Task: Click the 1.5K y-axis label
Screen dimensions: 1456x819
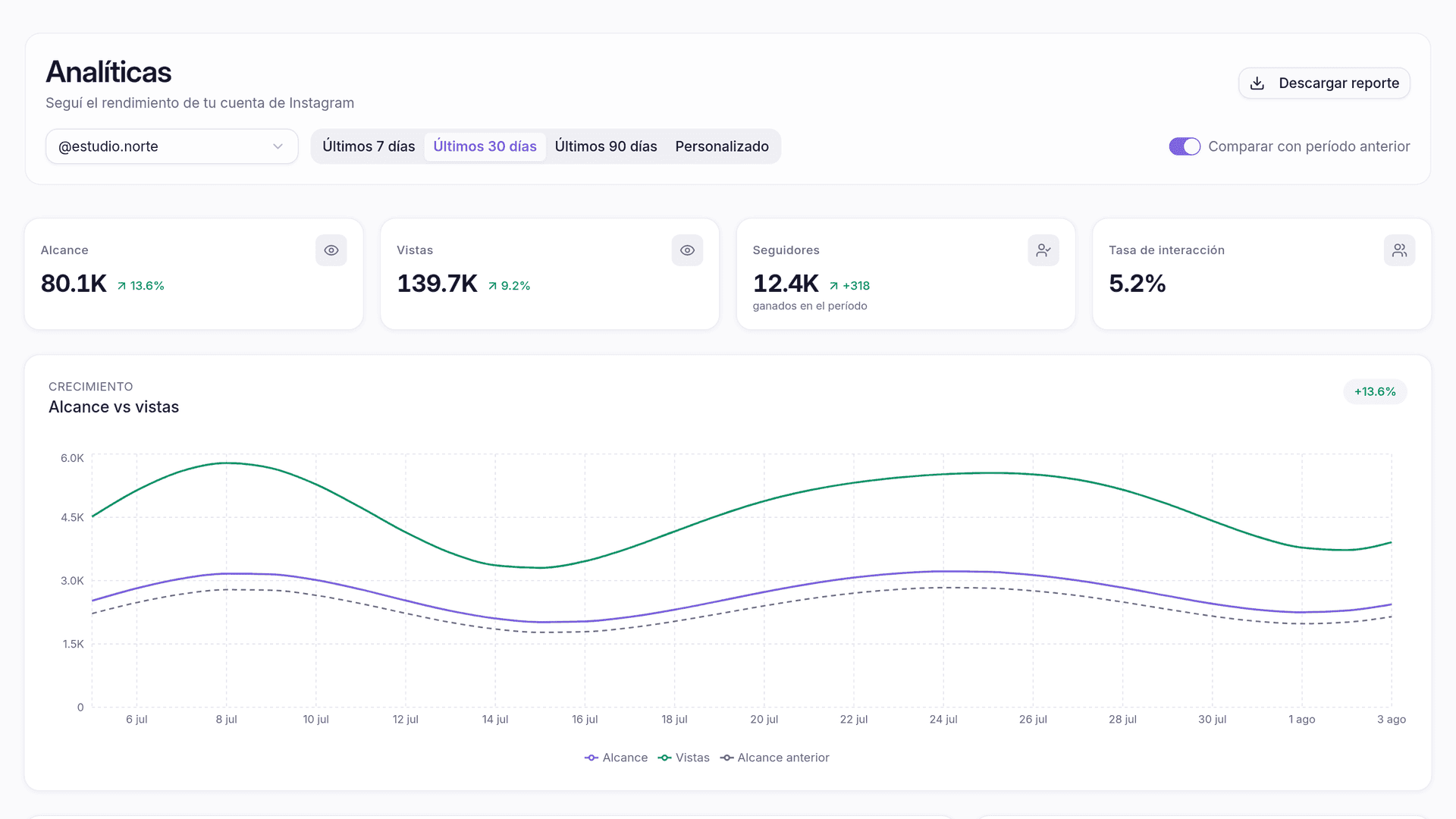Action: (73, 645)
